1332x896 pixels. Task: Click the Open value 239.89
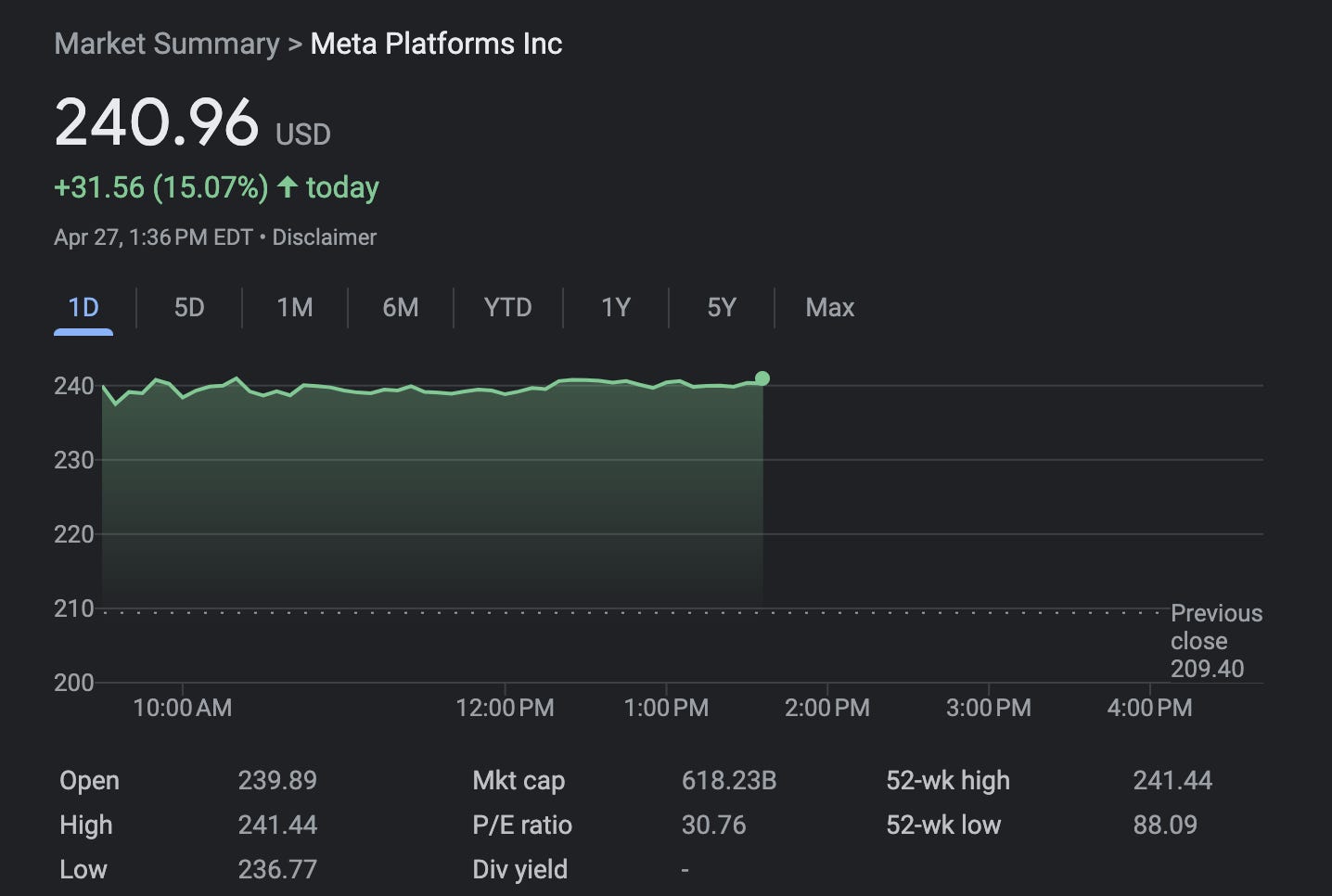click(x=277, y=780)
